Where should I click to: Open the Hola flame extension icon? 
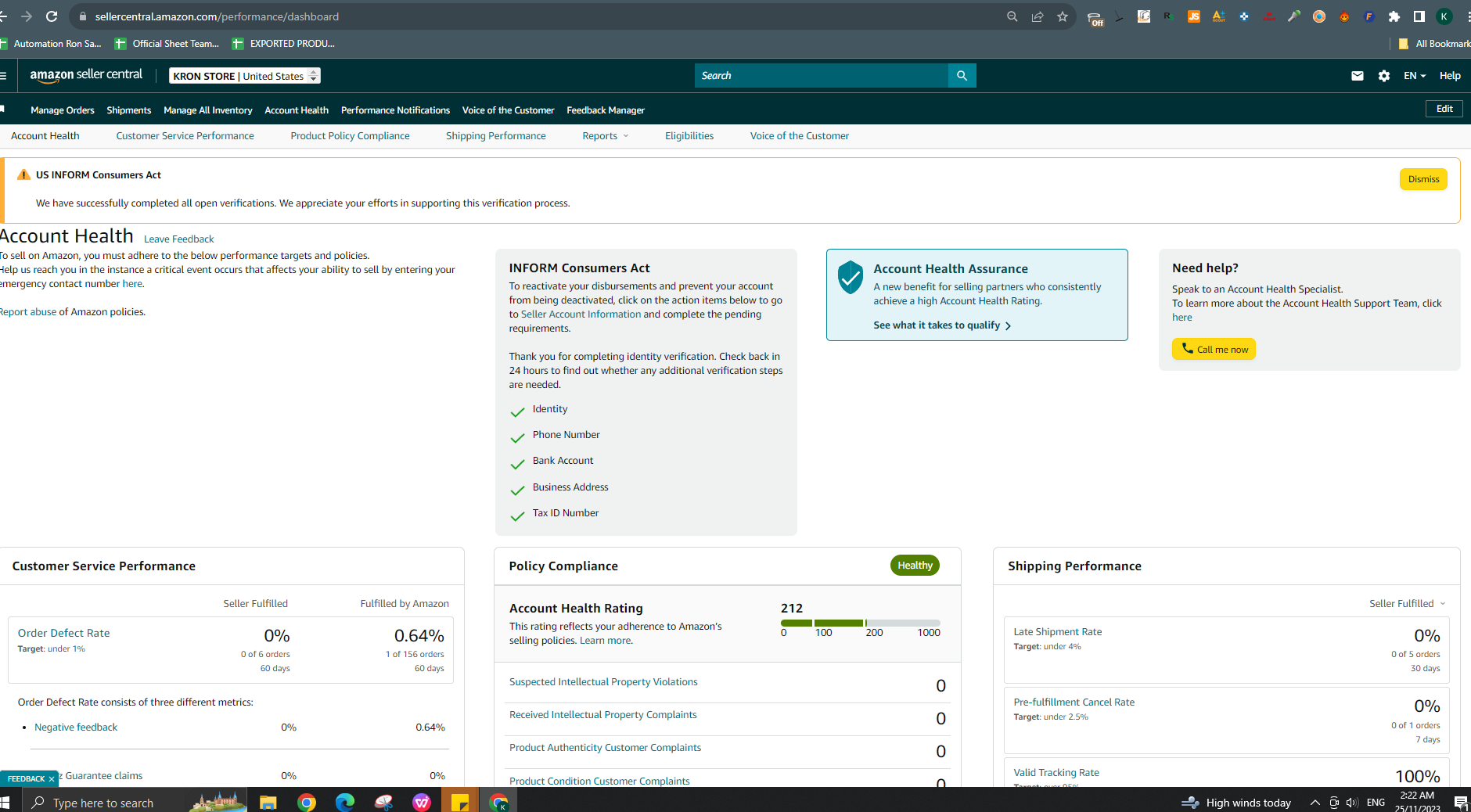(x=1343, y=16)
